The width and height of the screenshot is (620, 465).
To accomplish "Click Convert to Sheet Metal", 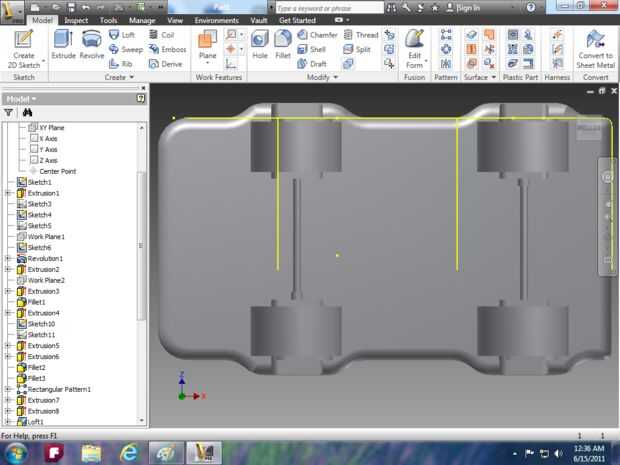I will (595, 49).
